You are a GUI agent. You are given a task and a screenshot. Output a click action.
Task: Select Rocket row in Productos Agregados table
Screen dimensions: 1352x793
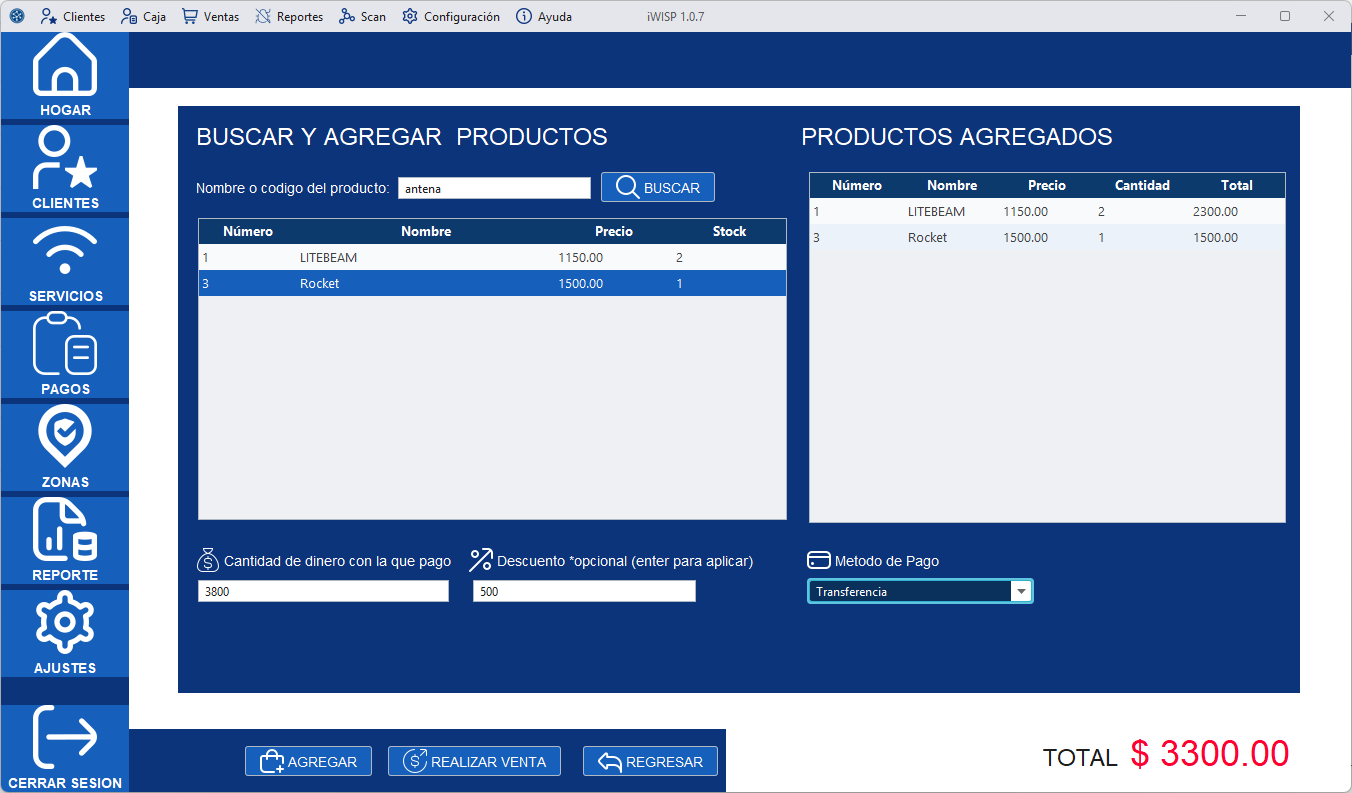[1046, 238]
